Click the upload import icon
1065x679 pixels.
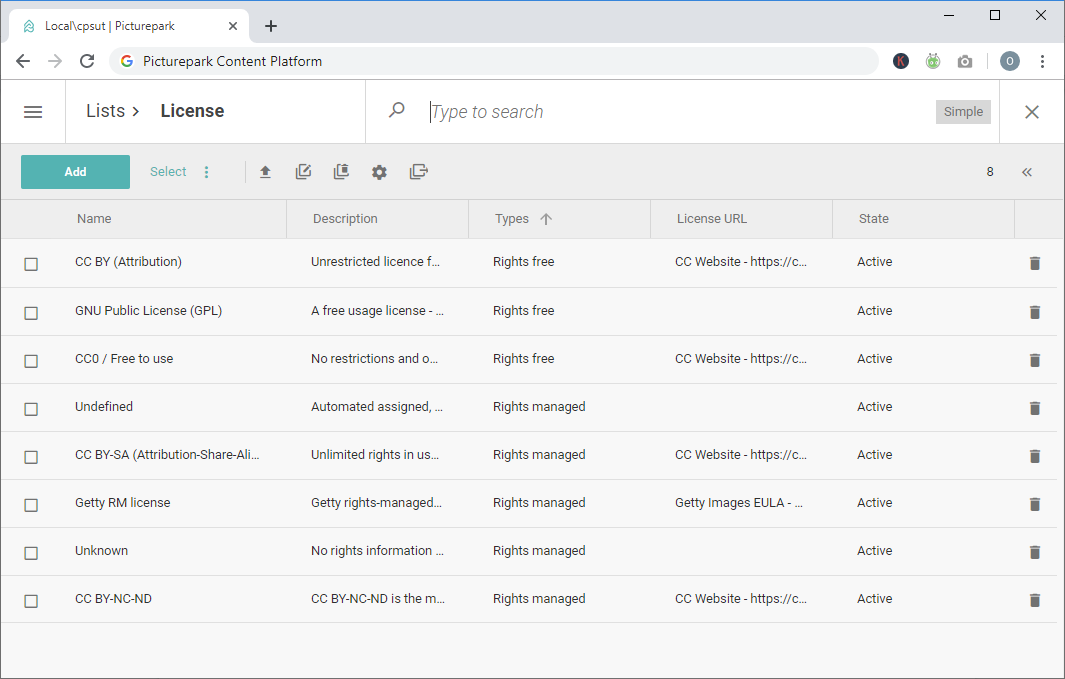(266, 172)
